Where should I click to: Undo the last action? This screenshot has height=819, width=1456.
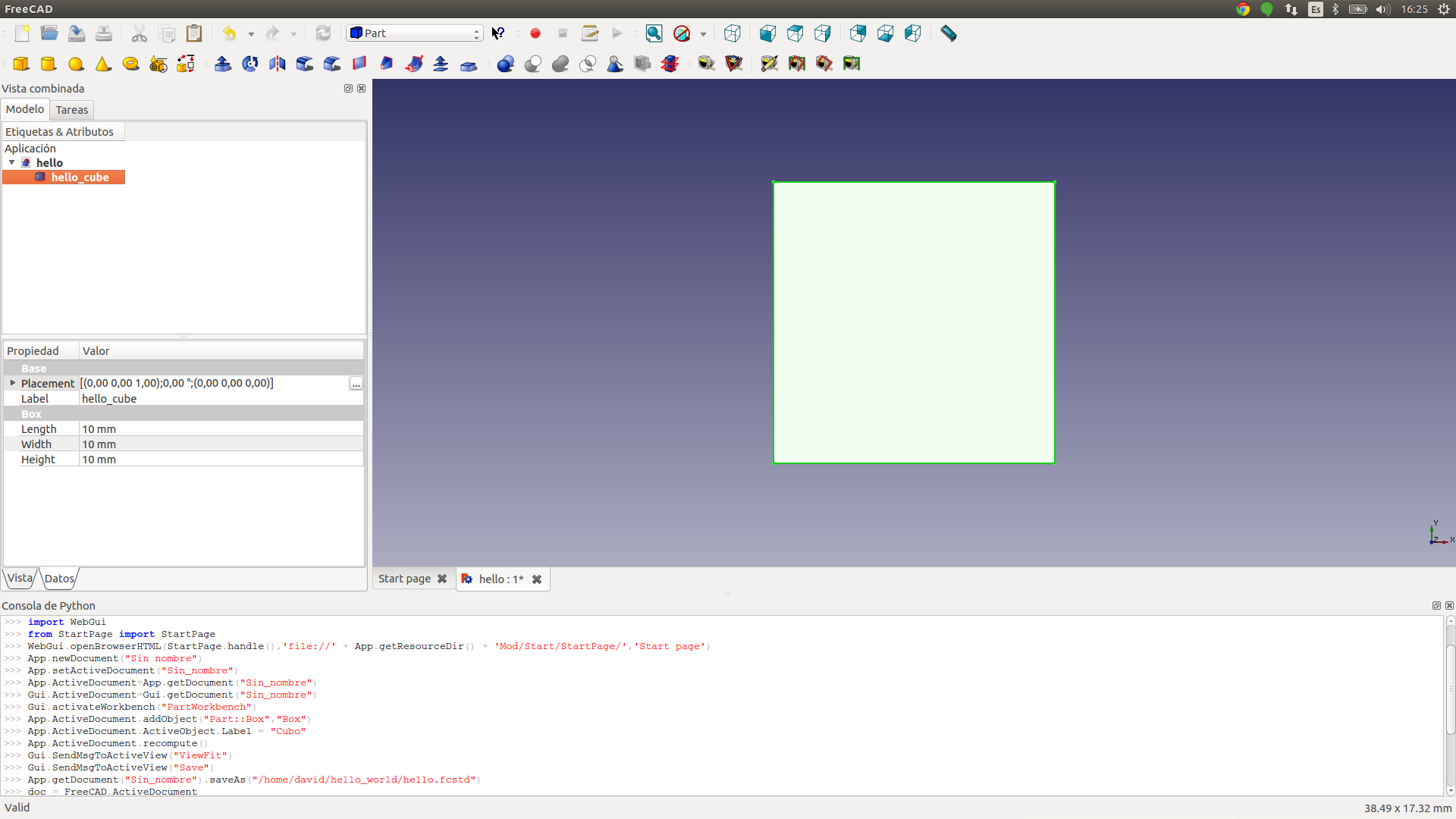click(229, 33)
